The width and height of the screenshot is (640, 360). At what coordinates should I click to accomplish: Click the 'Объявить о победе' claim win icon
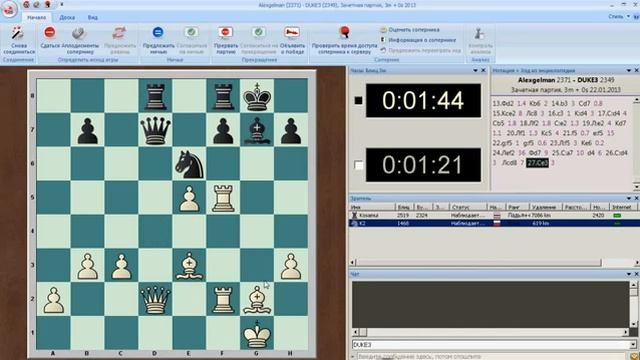point(292,32)
